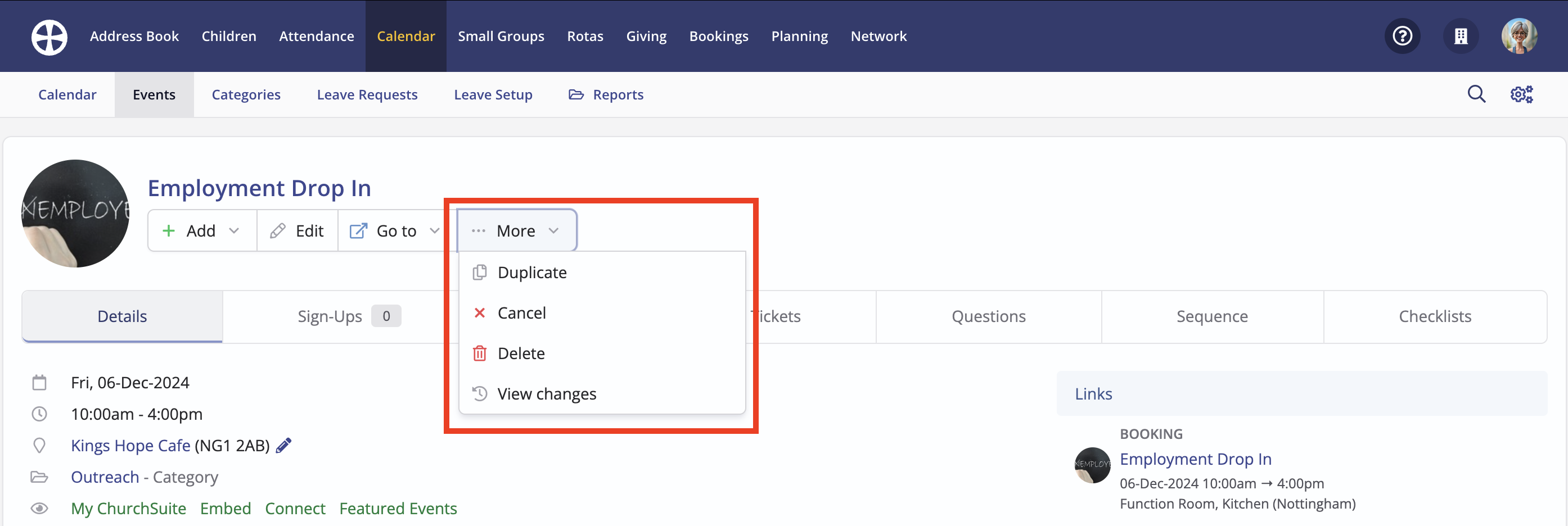Expand the Add dropdown chevron
This screenshot has width=1568, height=526.
[x=234, y=231]
